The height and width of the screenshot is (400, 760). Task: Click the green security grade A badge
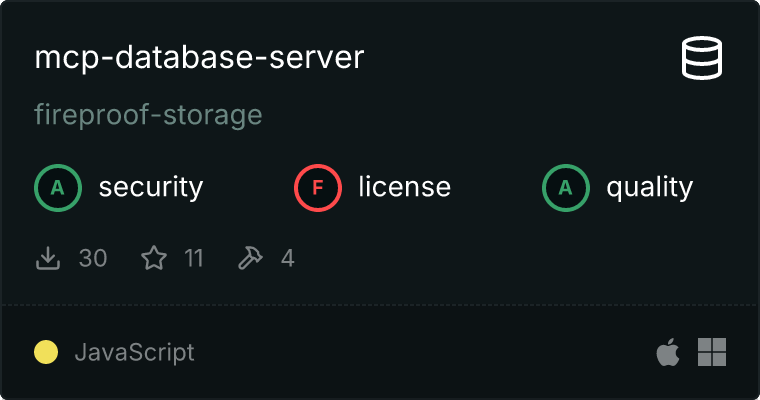[x=58, y=187]
